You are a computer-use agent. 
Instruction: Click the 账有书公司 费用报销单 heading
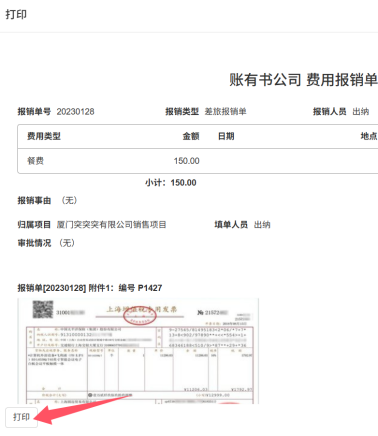point(303,80)
